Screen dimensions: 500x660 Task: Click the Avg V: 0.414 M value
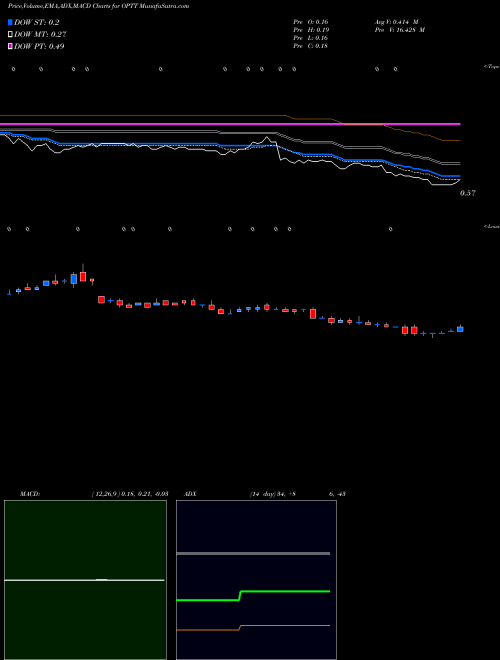pyautogui.click(x=396, y=22)
